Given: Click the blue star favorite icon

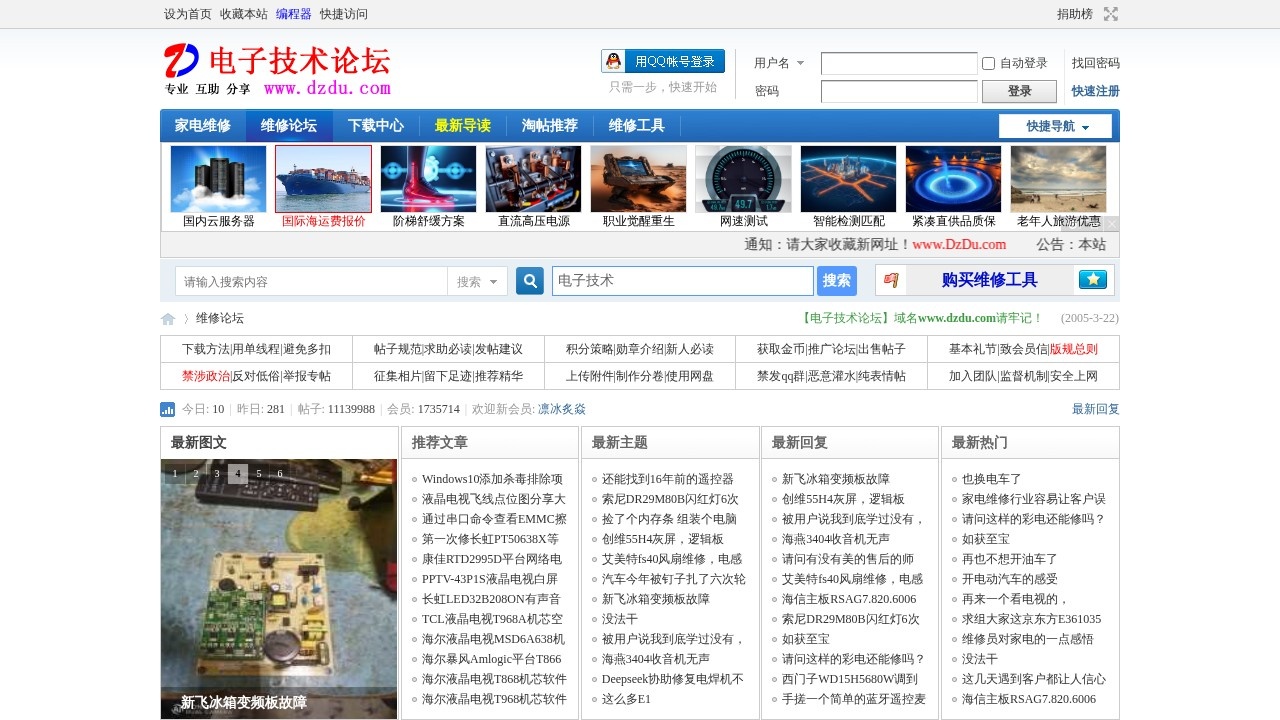Looking at the screenshot, I should [1092, 280].
